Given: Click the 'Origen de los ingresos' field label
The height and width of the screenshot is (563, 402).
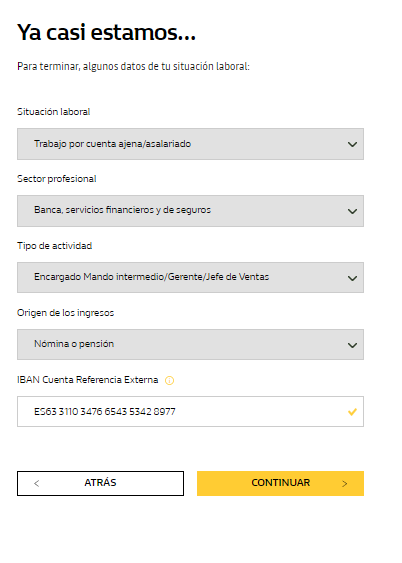Looking at the screenshot, I should 65,313.
